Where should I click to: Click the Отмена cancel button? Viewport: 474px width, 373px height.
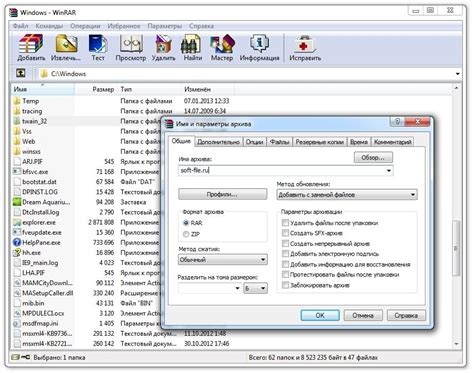point(363,315)
